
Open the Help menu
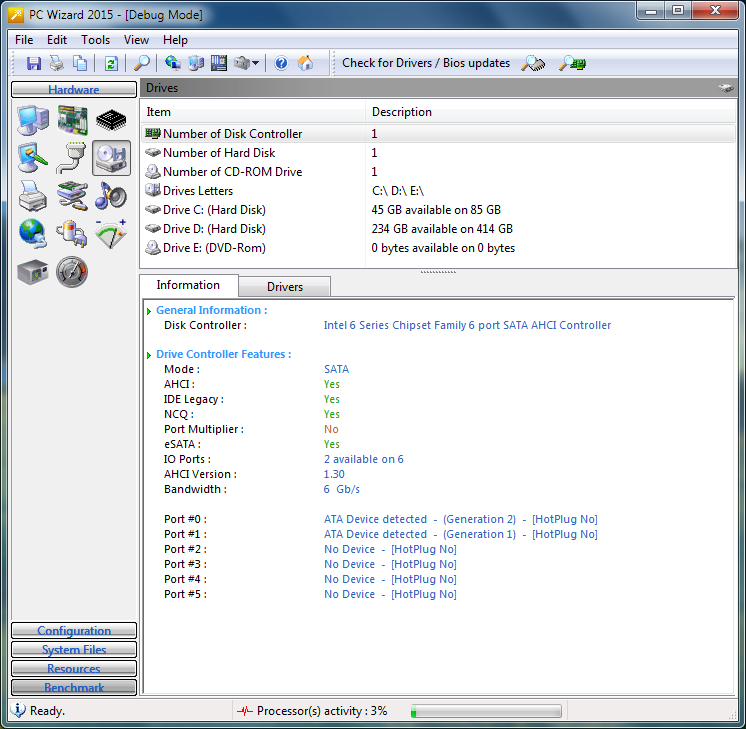pos(175,40)
